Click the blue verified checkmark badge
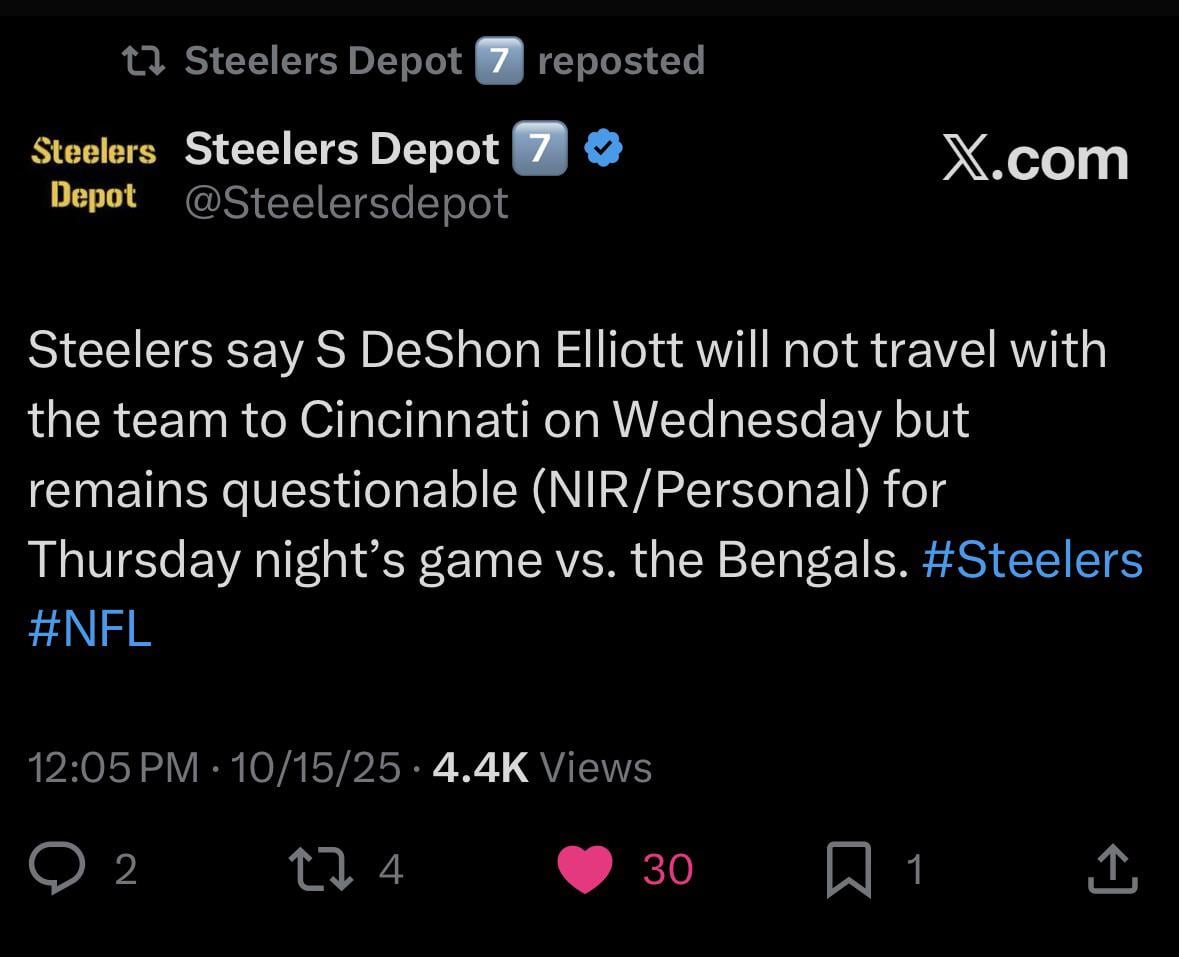This screenshot has height=957, width=1179. [x=601, y=147]
